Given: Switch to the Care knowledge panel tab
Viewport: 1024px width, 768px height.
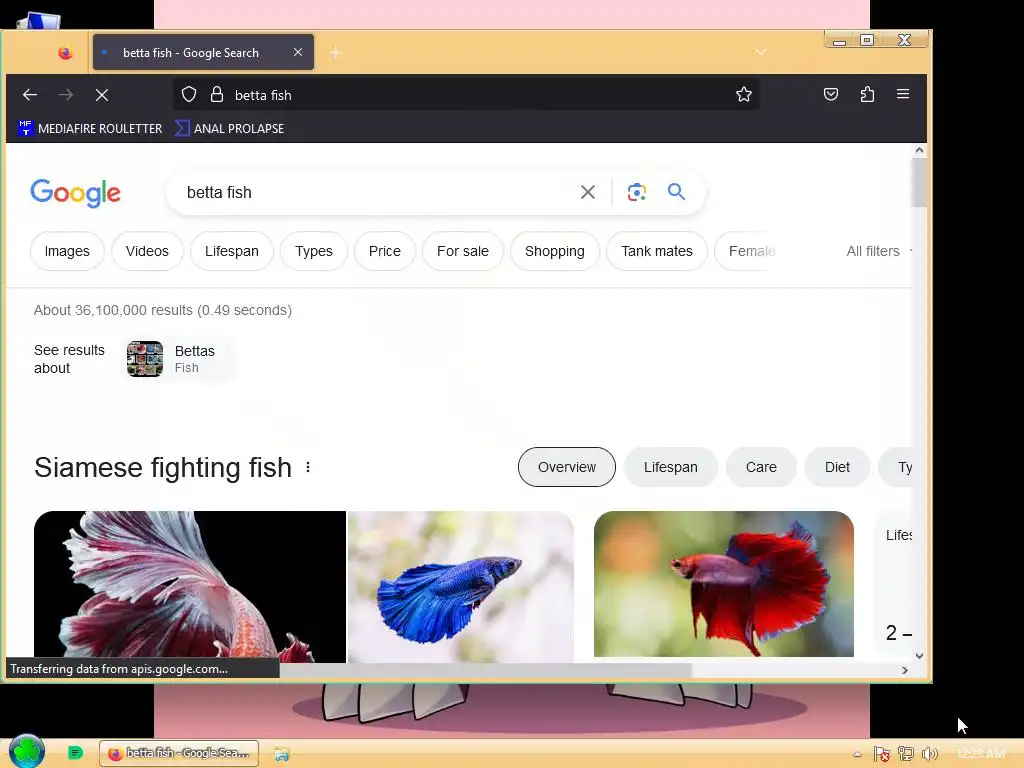Looking at the screenshot, I should (761, 468).
